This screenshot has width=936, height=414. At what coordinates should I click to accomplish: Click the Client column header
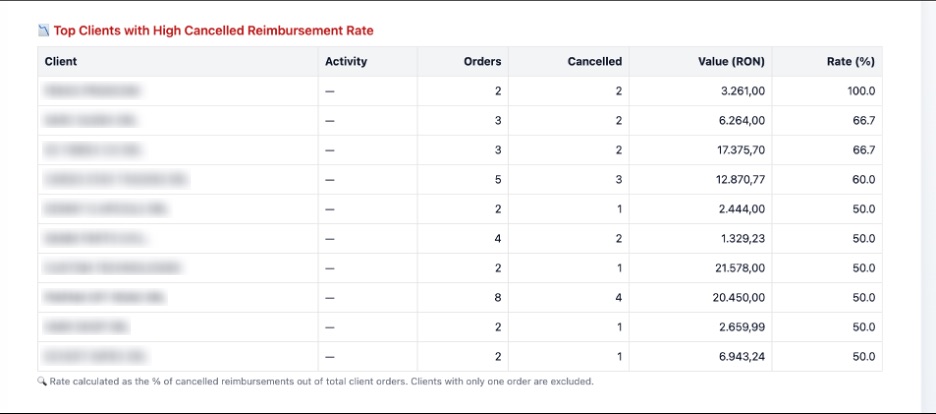[x=61, y=61]
